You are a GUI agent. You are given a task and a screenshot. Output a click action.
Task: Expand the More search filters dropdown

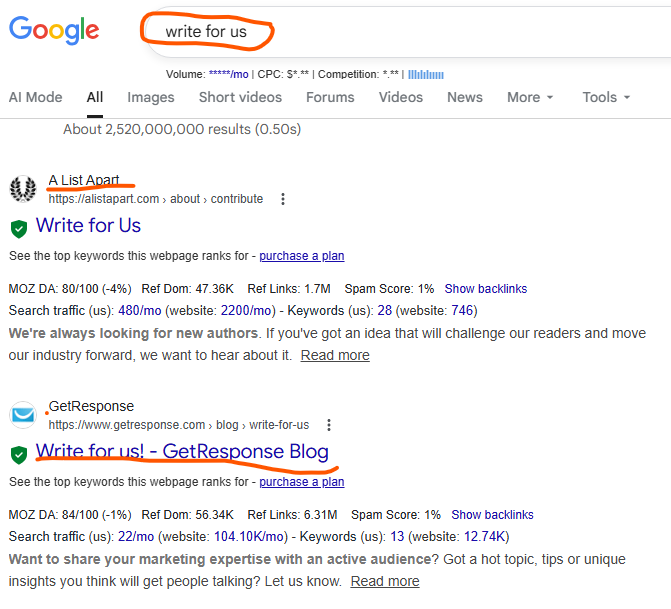530,97
